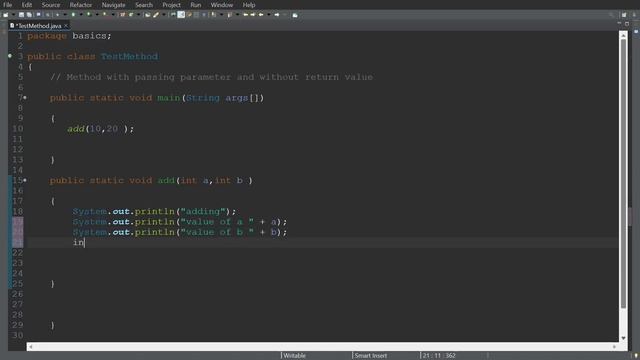The height and width of the screenshot is (360, 640).
Task: Click the Writable status bar entry
Action: pos(294,356)
